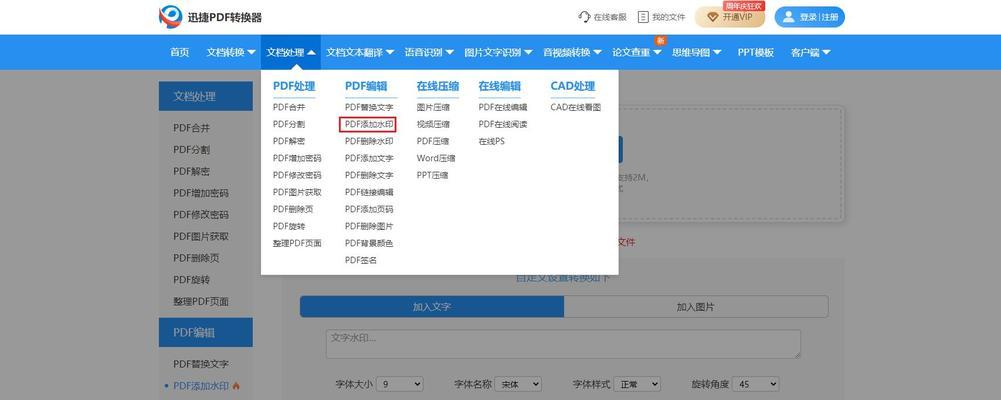Viewport: 1001px width, 400px height.
Task: Choose PDF合并 in the dropdown's PDF处理 column
Action: point(289,107)
